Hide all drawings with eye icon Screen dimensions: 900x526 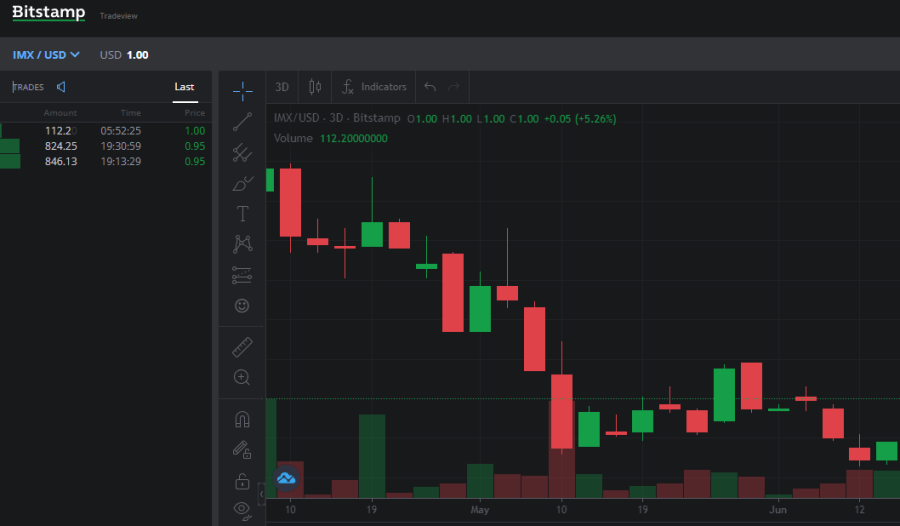242,509
